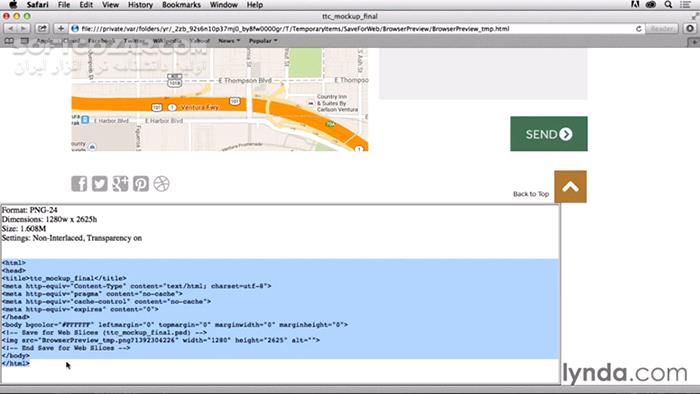Click the img src 'BrowserPreview_tmp.png' code line

[161, 340]
